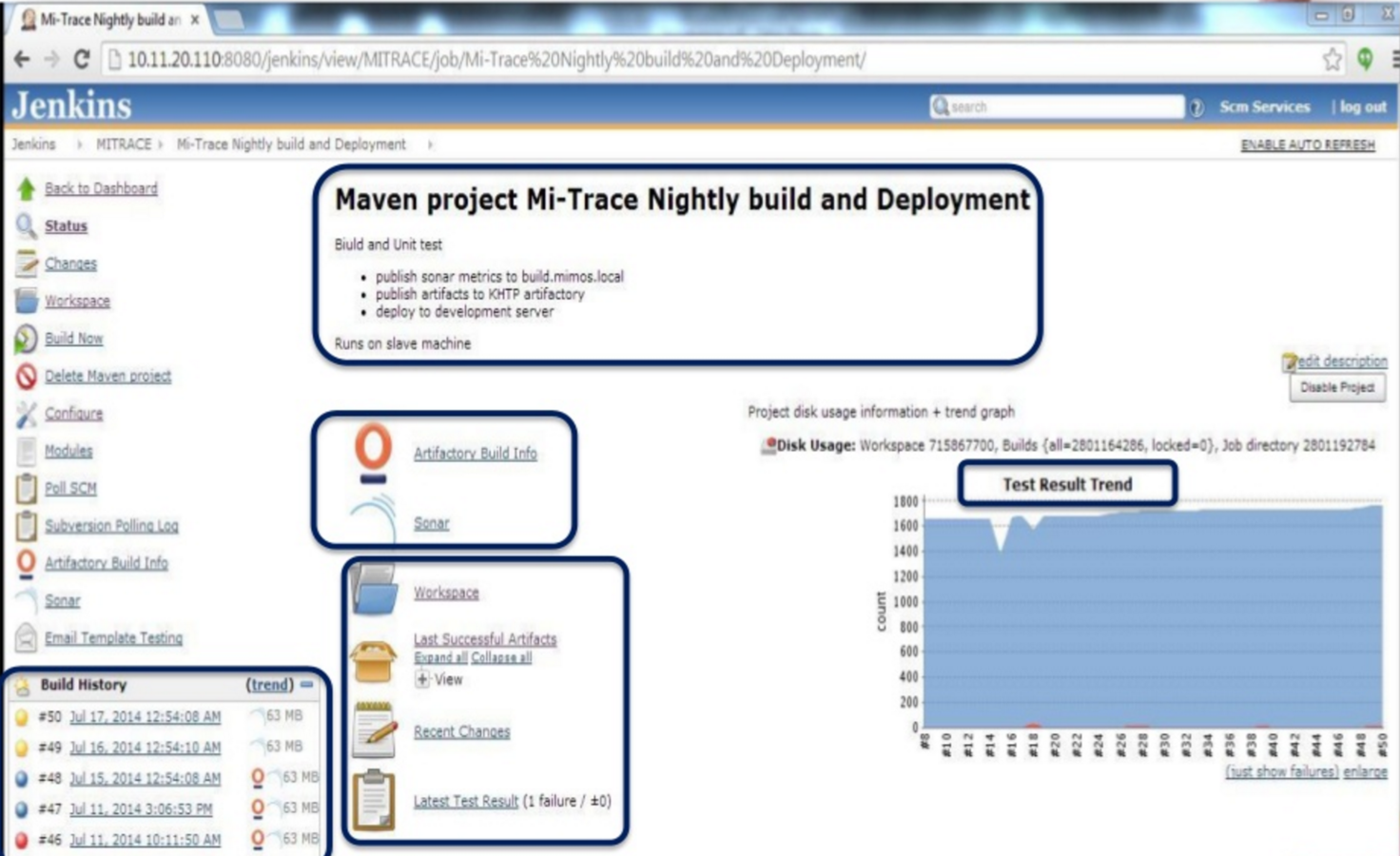Open breadcrumb arrow after Jenkins
This screenshot has height=856, width=1400.
coord(79,145)
